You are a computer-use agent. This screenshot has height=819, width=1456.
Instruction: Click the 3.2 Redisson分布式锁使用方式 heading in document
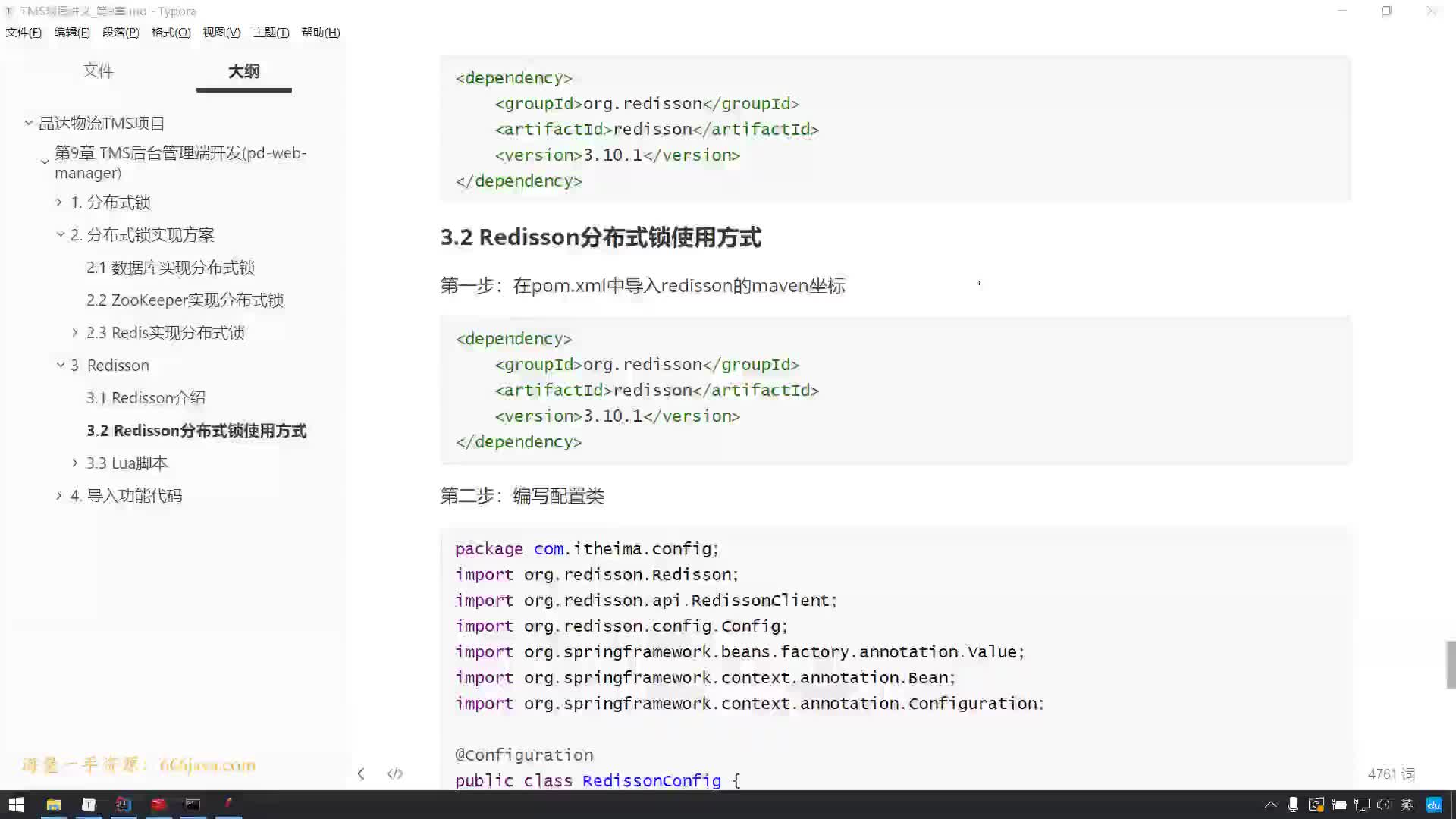(x=601, y=237)
